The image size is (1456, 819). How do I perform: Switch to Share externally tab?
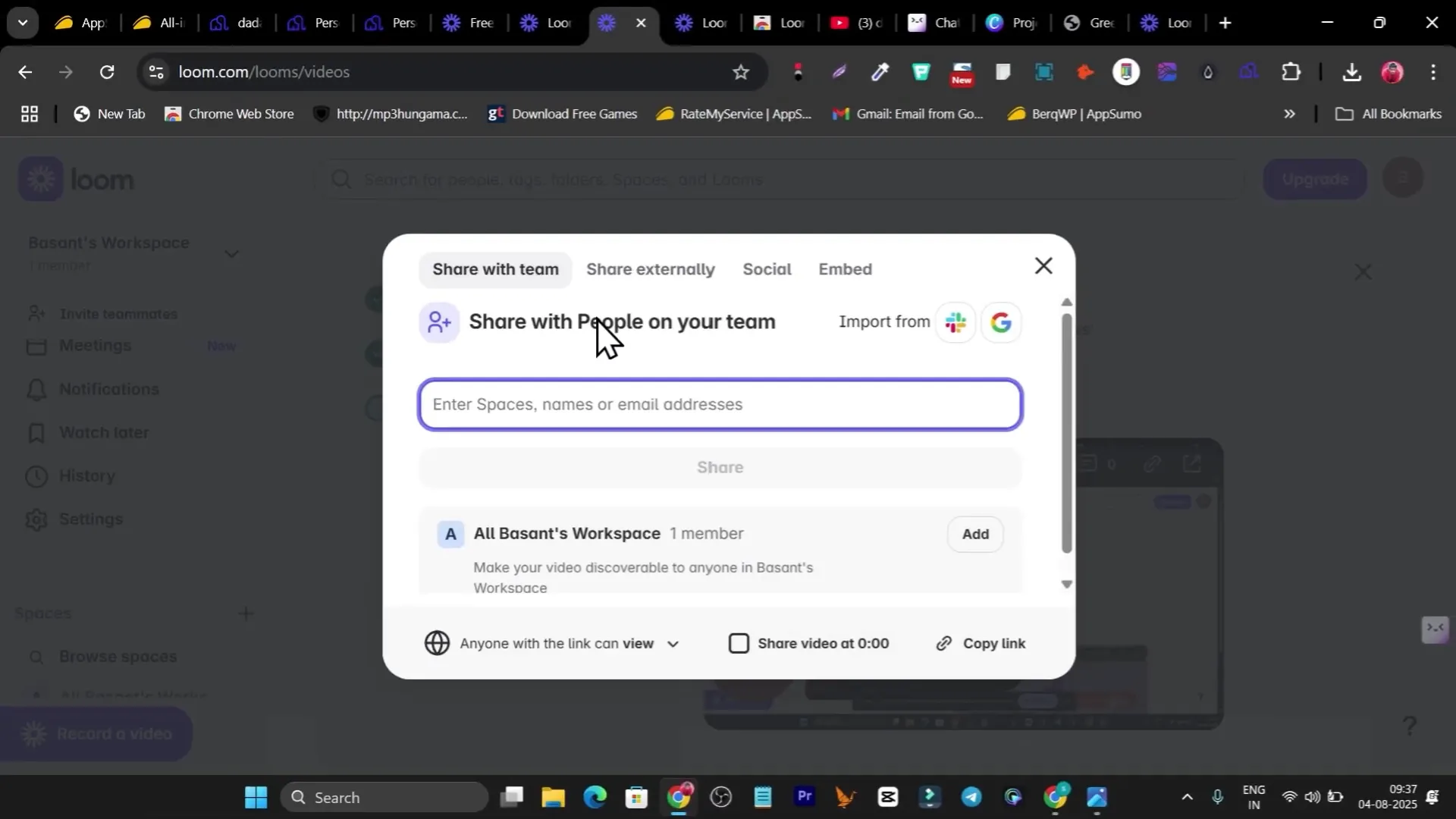650,269
